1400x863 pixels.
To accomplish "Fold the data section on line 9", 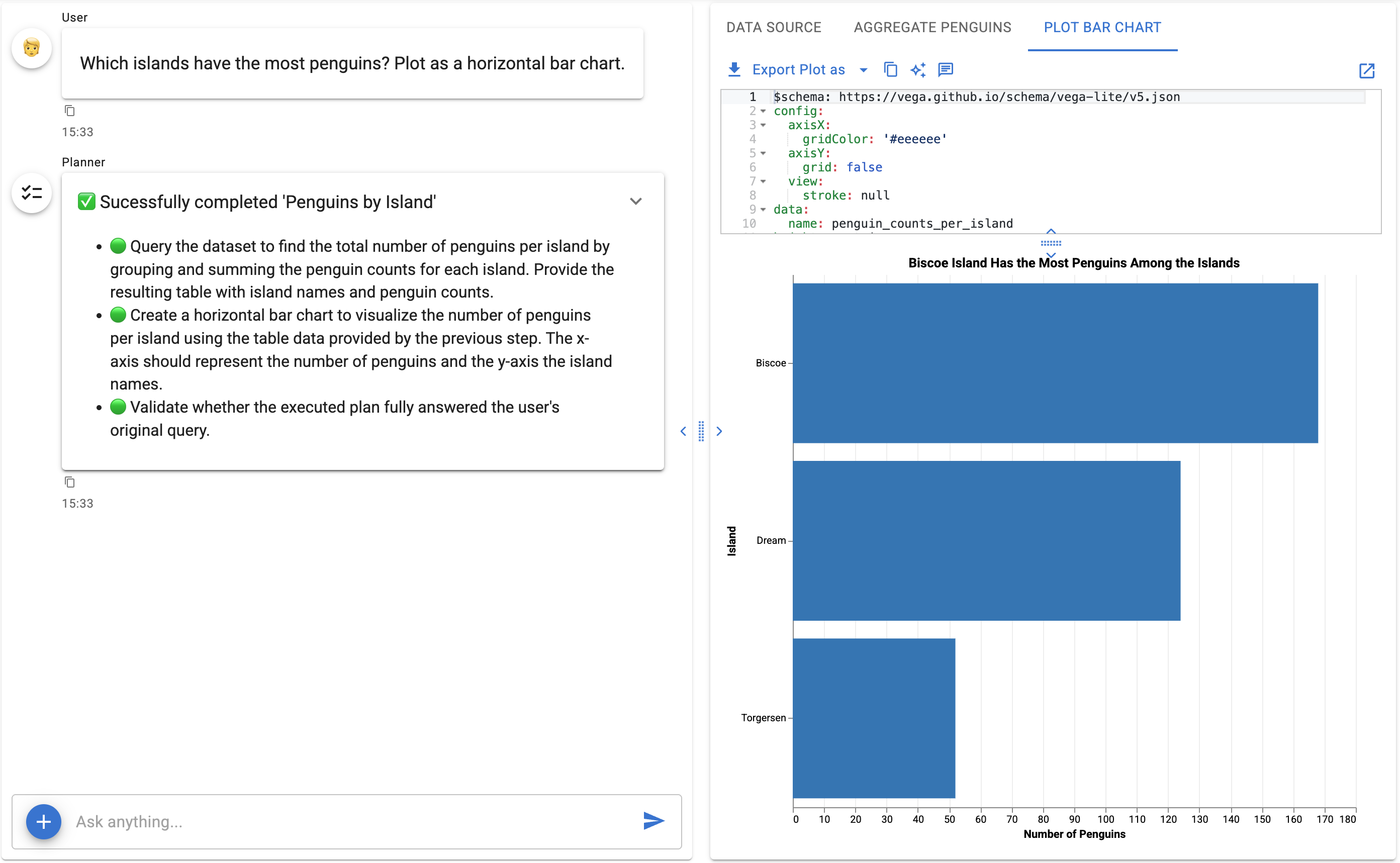I will pos(763,210).
